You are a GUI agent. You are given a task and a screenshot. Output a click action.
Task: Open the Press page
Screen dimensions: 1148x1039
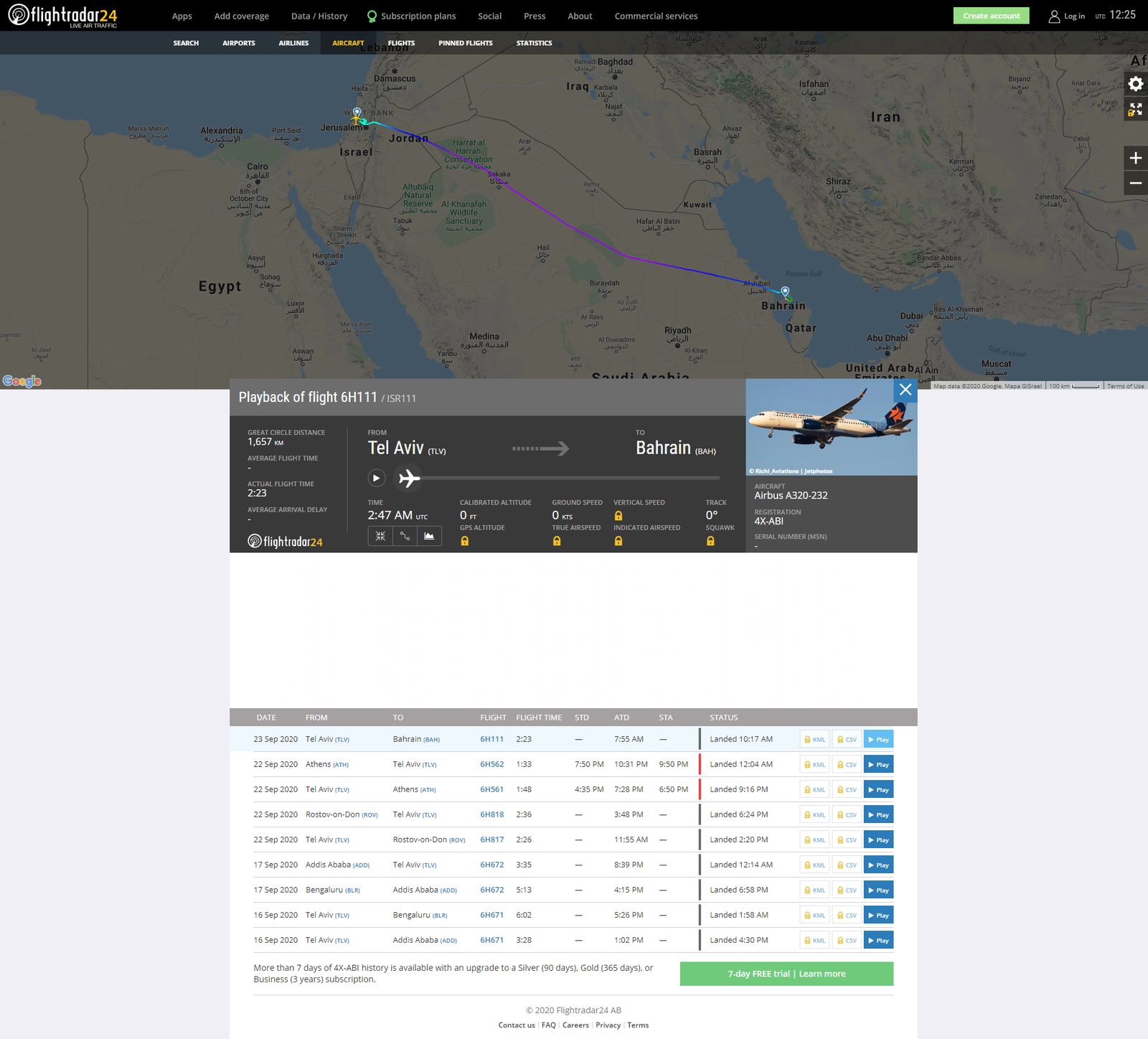[535, 16]
